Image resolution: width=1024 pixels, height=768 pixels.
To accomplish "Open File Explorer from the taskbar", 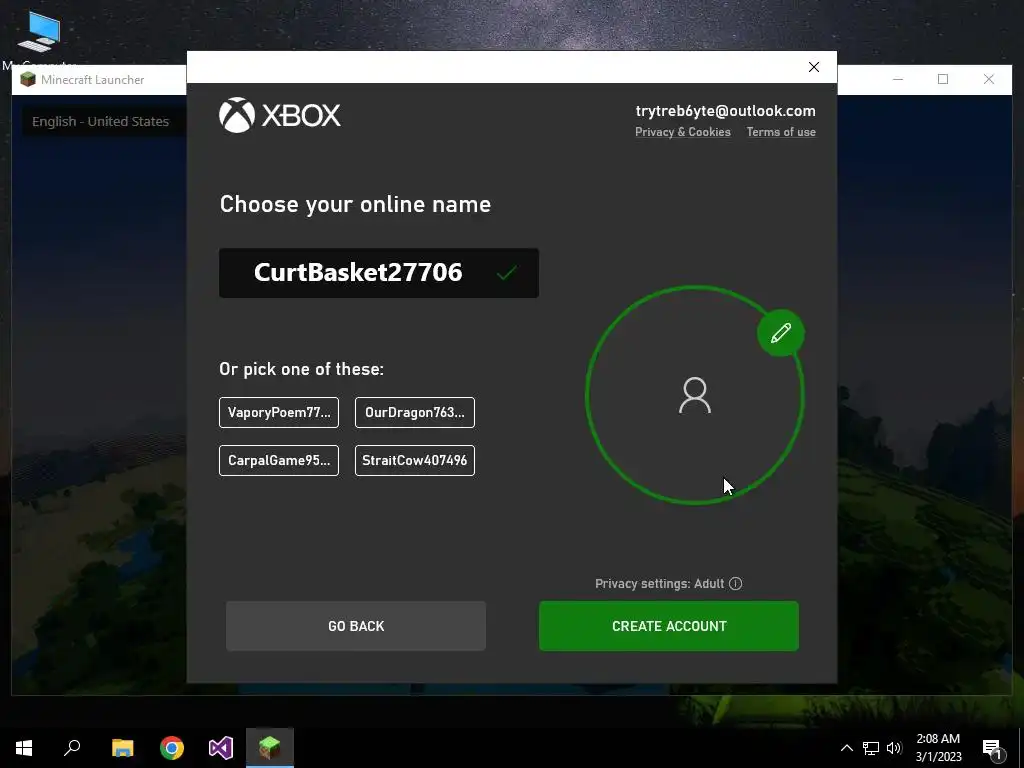I will (122, 748).
